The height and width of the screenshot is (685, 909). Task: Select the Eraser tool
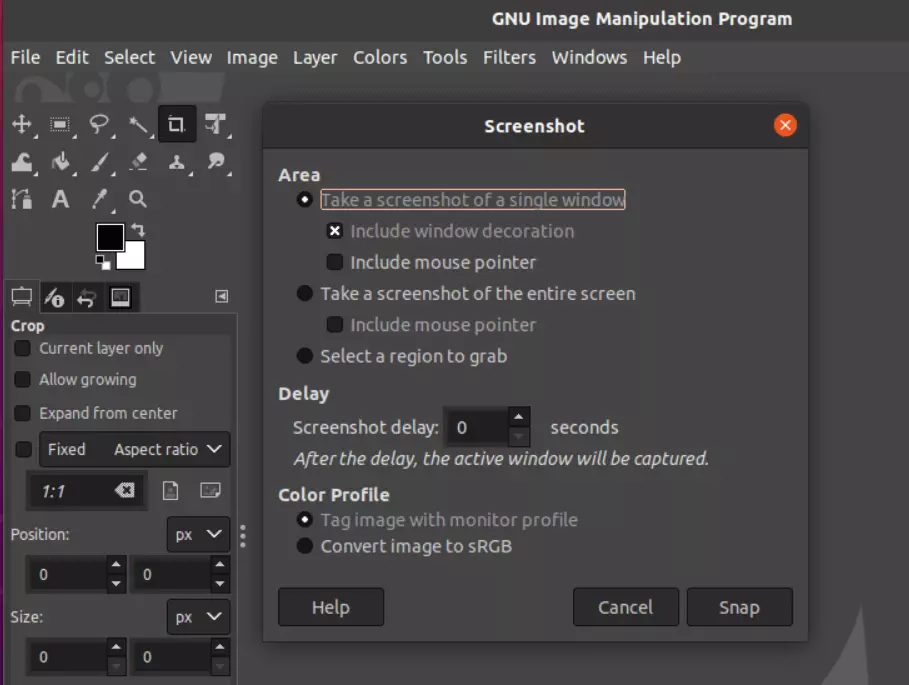click(x=138, y=162)
